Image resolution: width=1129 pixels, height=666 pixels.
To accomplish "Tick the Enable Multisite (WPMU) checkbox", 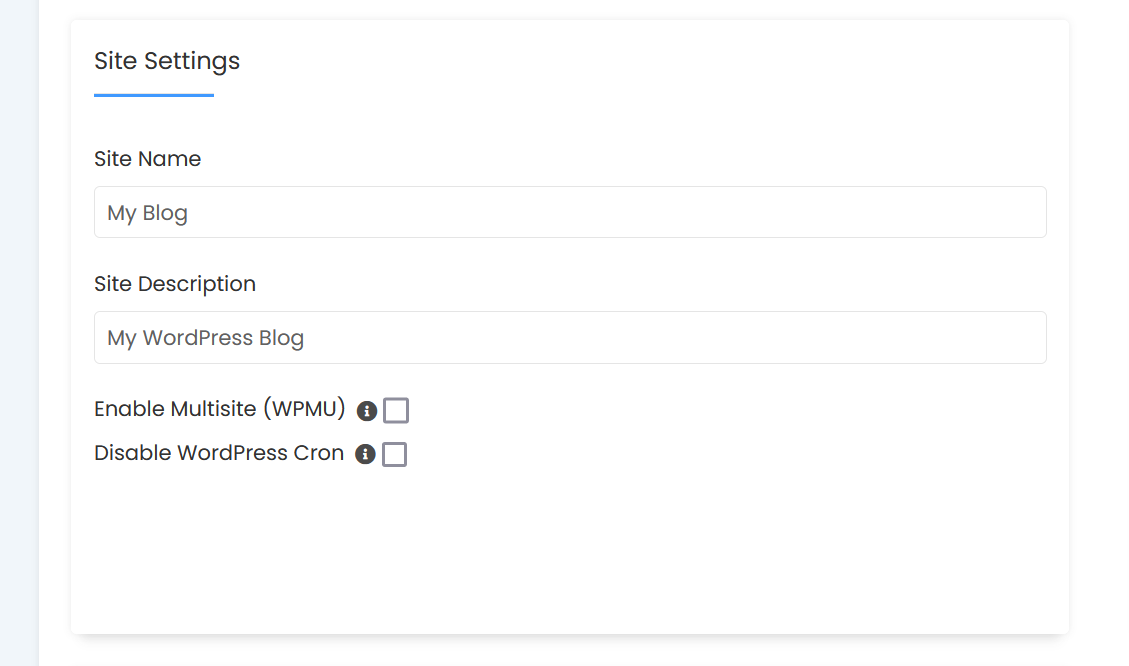I will (396, 410).
